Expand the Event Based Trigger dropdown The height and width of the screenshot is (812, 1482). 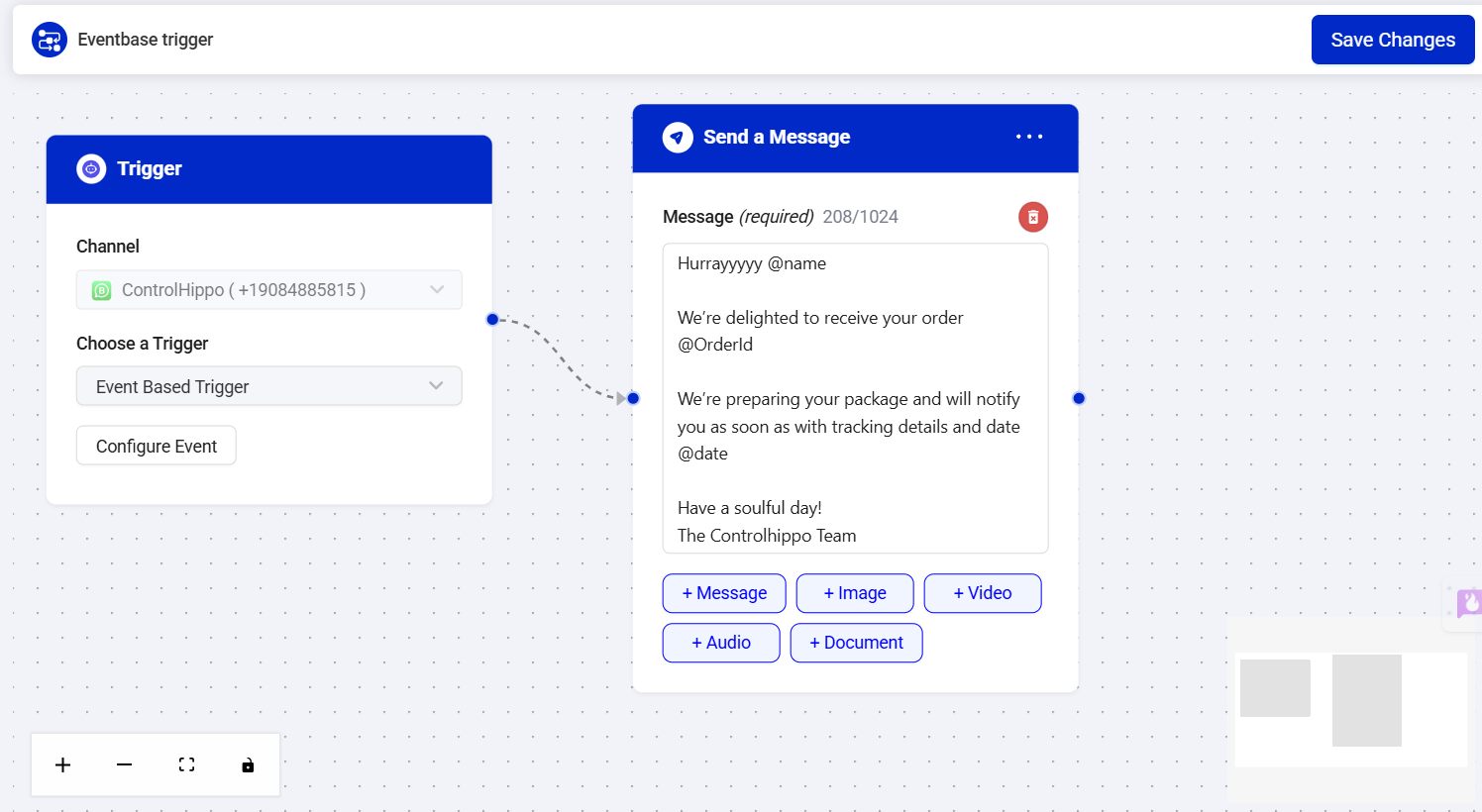pos(269,386)
